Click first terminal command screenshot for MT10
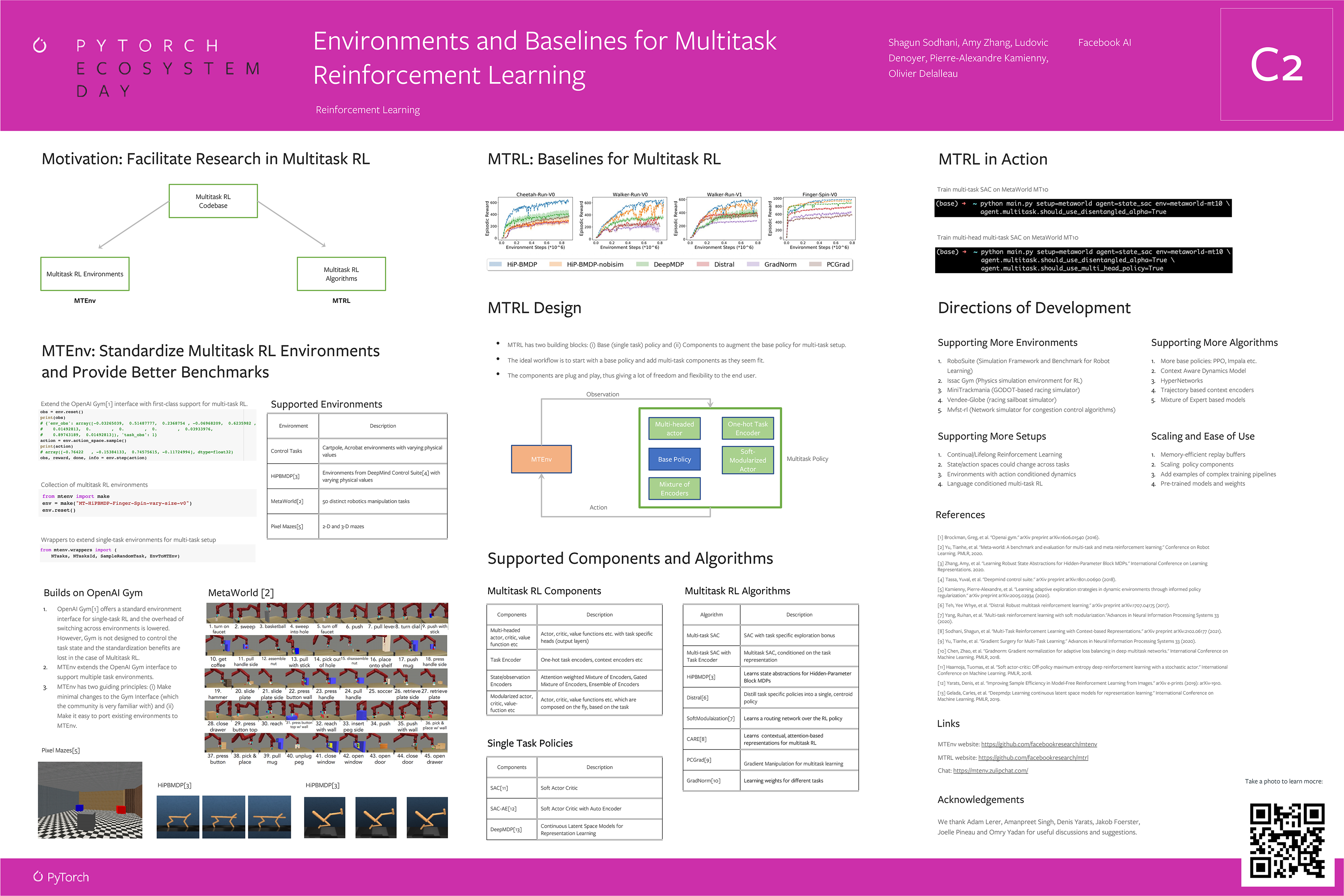1344x896 pixels. click(x=1083, y=207)
